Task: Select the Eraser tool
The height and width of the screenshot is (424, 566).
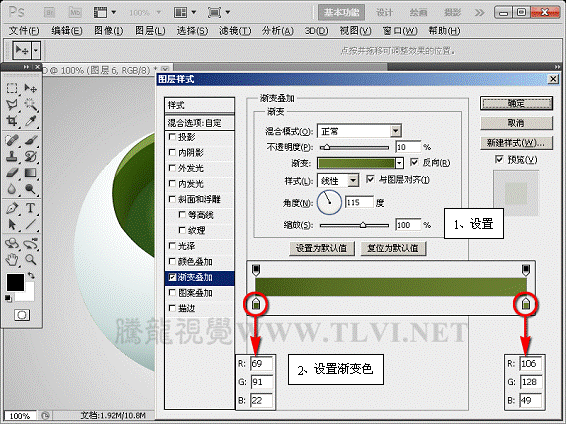Action: [12, 172]
